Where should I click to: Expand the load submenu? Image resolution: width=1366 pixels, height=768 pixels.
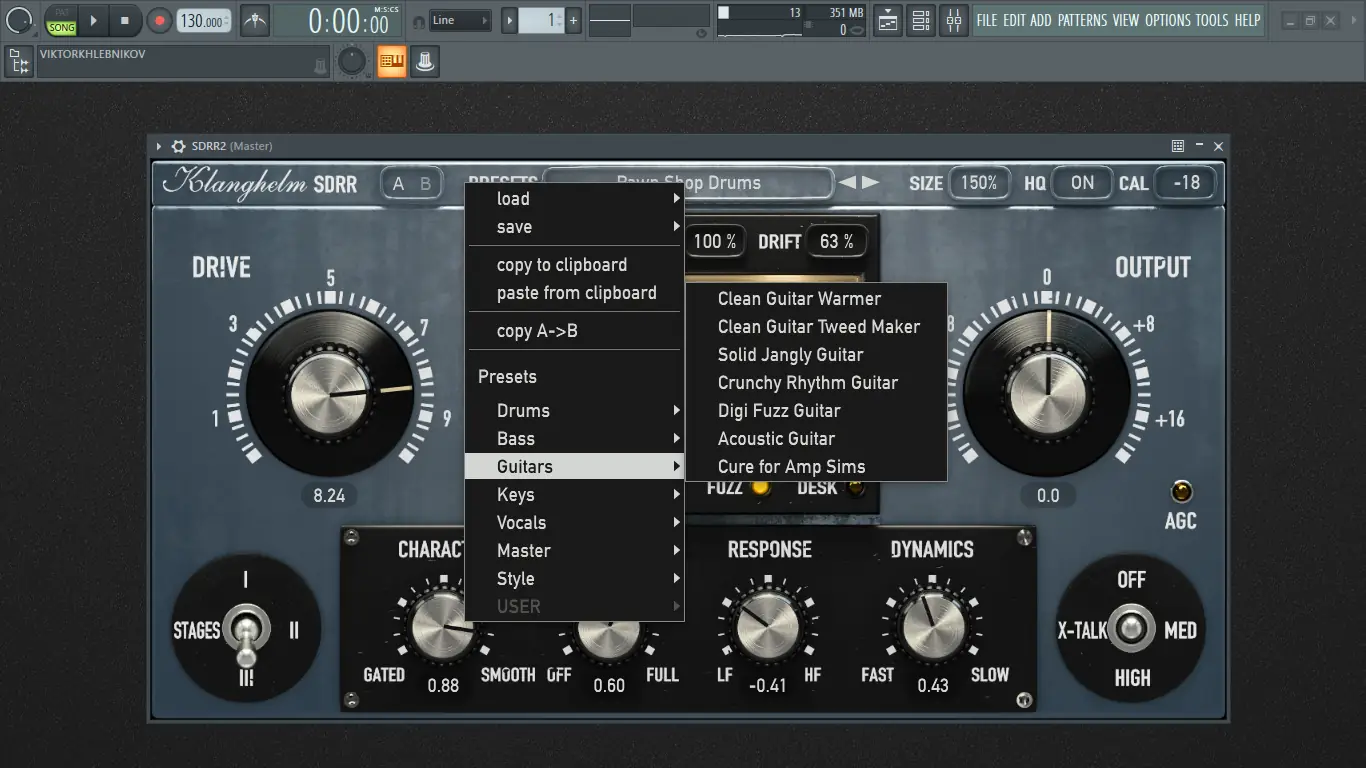point(575,199)
